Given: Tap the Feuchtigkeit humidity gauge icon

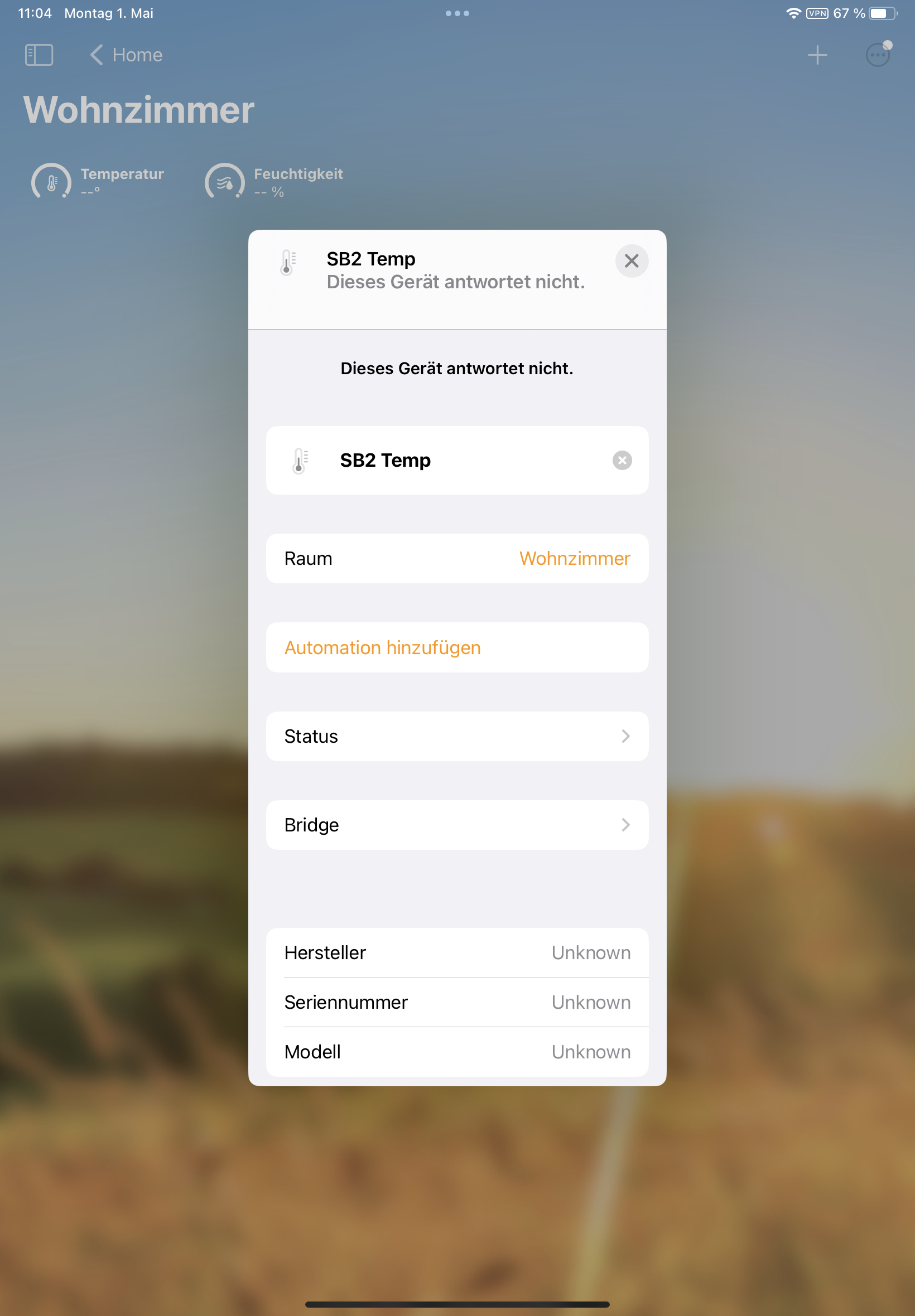Looking at the screenshot, I should pos(225,182).
